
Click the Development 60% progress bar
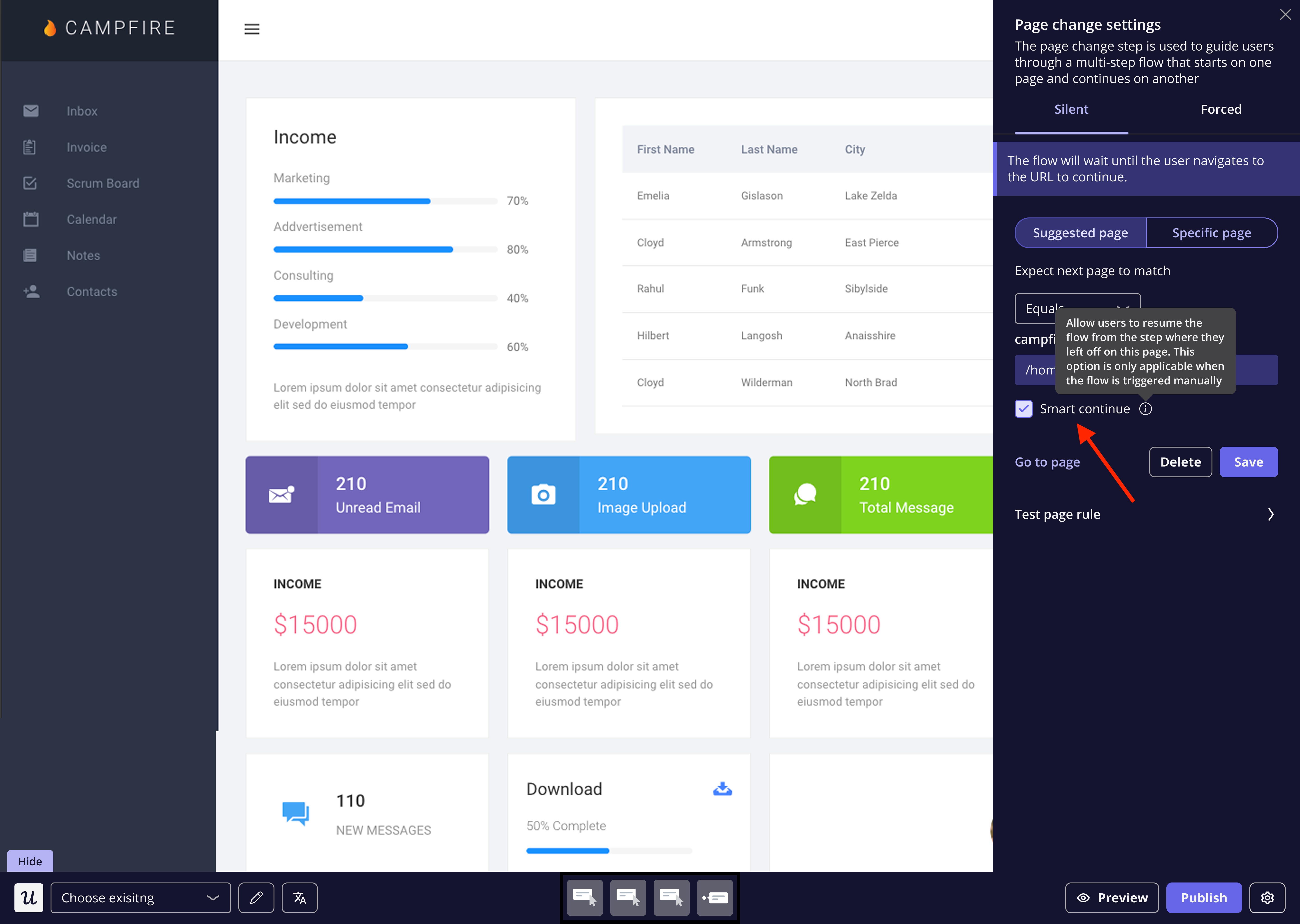point(385,346)
